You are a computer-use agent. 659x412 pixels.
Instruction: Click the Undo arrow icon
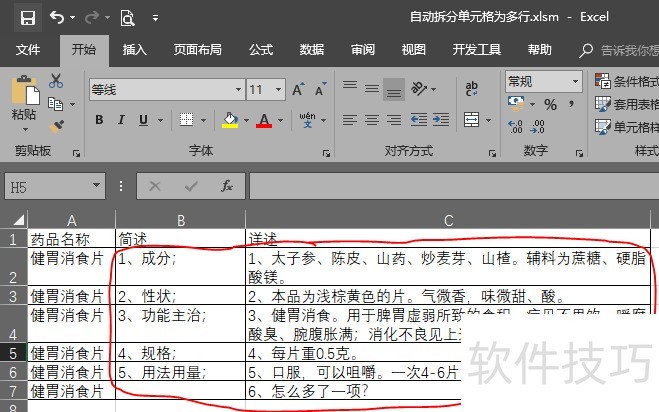pyautogui.click(x=57, y=17)
